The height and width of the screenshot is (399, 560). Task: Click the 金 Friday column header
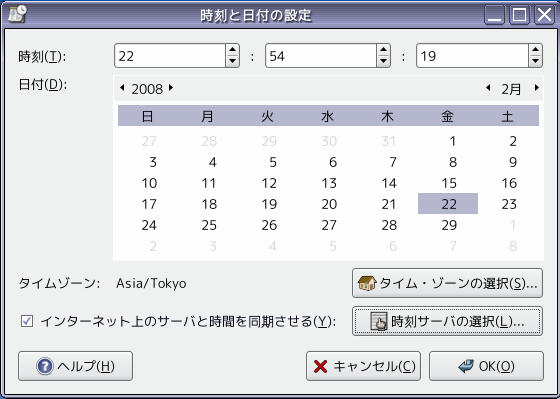tap(448, 116)
